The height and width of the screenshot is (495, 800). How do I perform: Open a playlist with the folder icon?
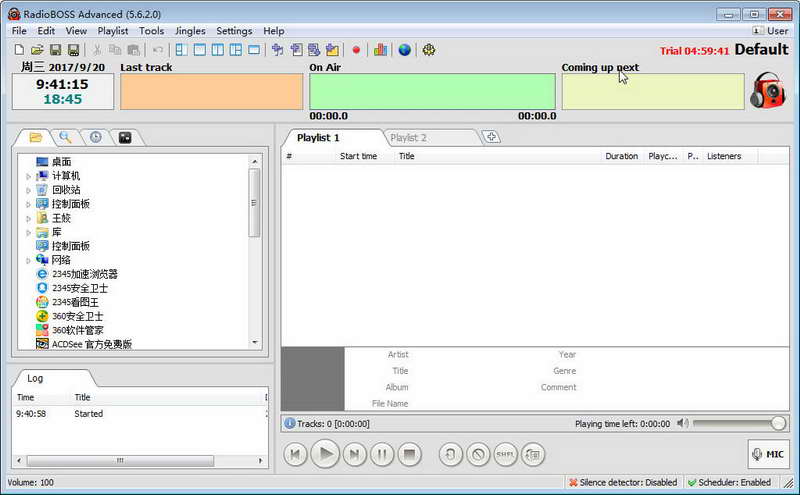click(37, 50)
